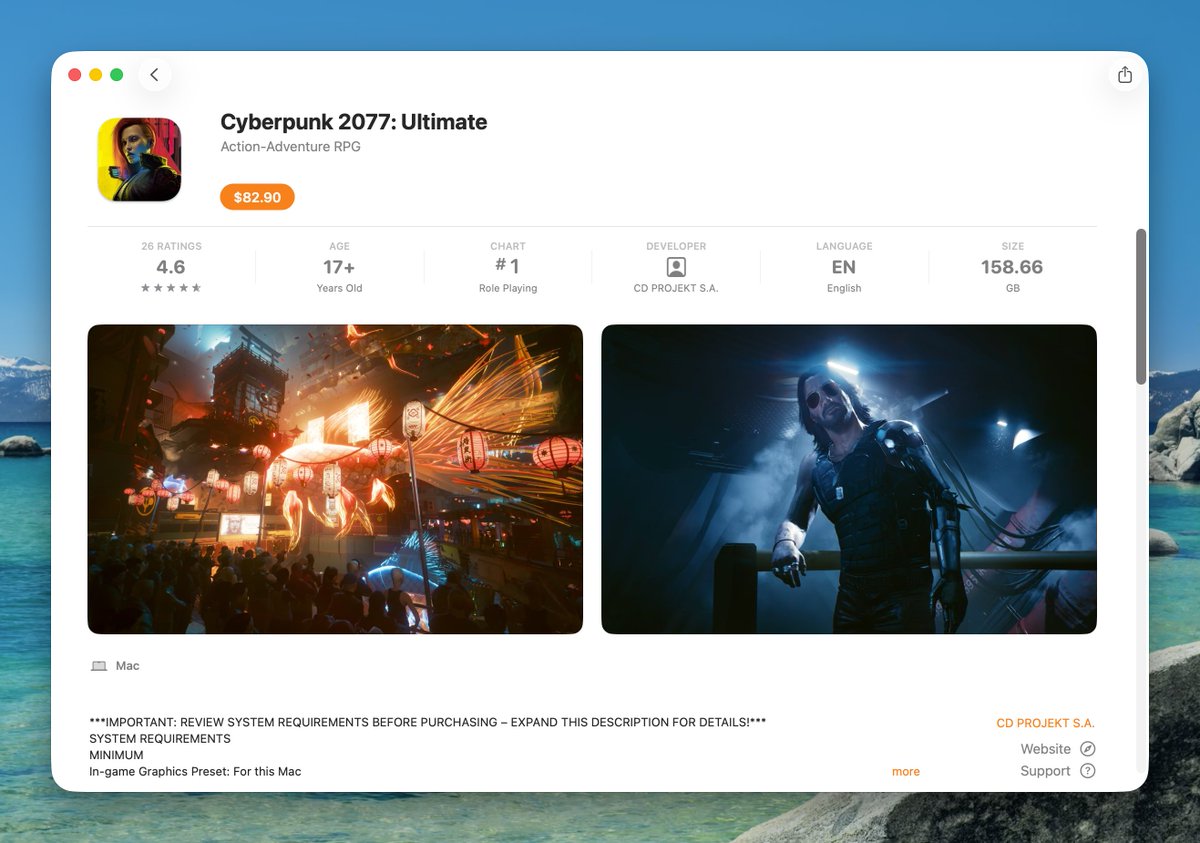
Task: Buy the game for $82.90
Action: (x=257, y=197)
